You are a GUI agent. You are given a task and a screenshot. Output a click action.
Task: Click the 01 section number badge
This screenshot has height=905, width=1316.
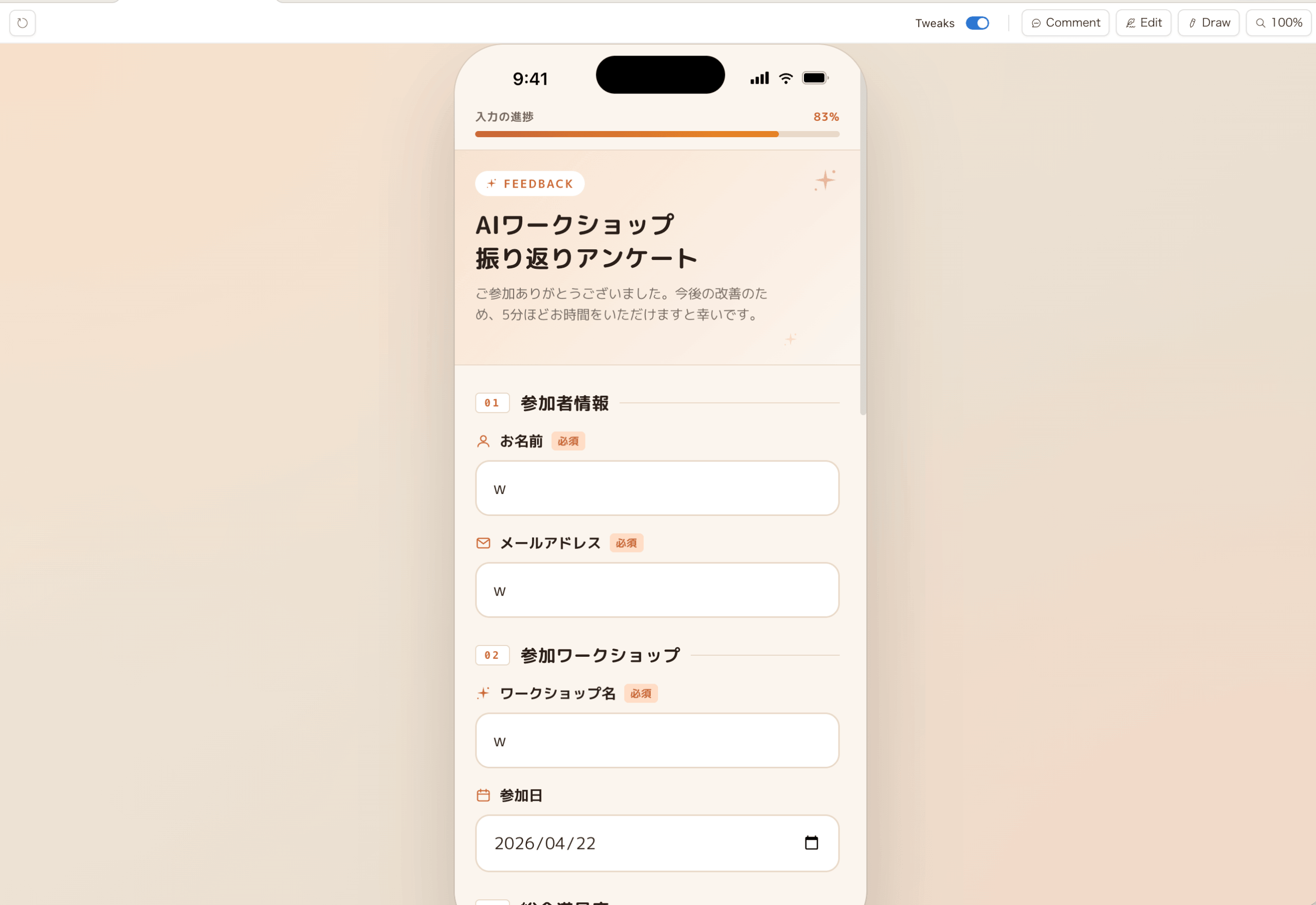[x=492, y=403]
